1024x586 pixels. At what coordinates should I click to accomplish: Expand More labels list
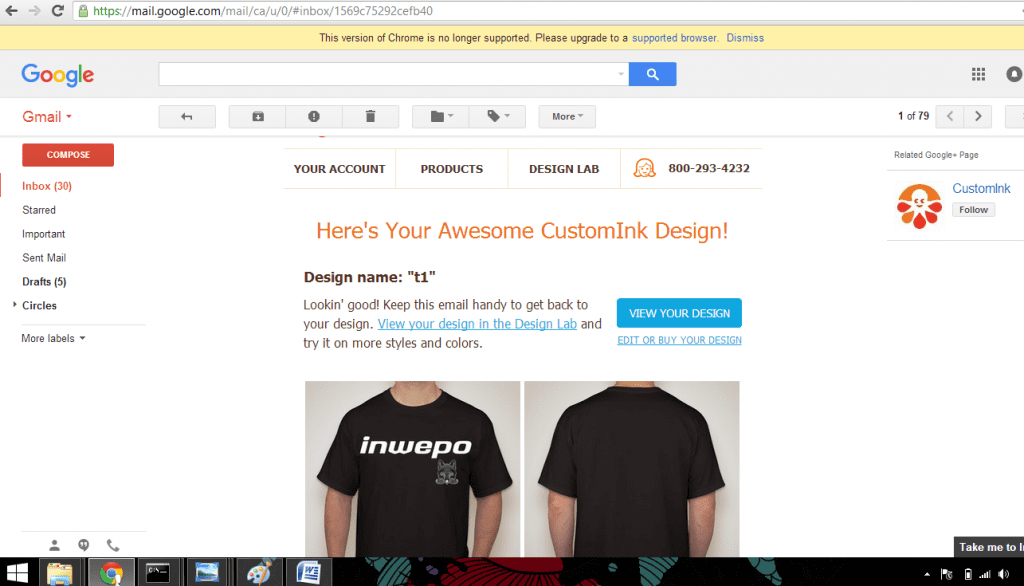point(54,338)
